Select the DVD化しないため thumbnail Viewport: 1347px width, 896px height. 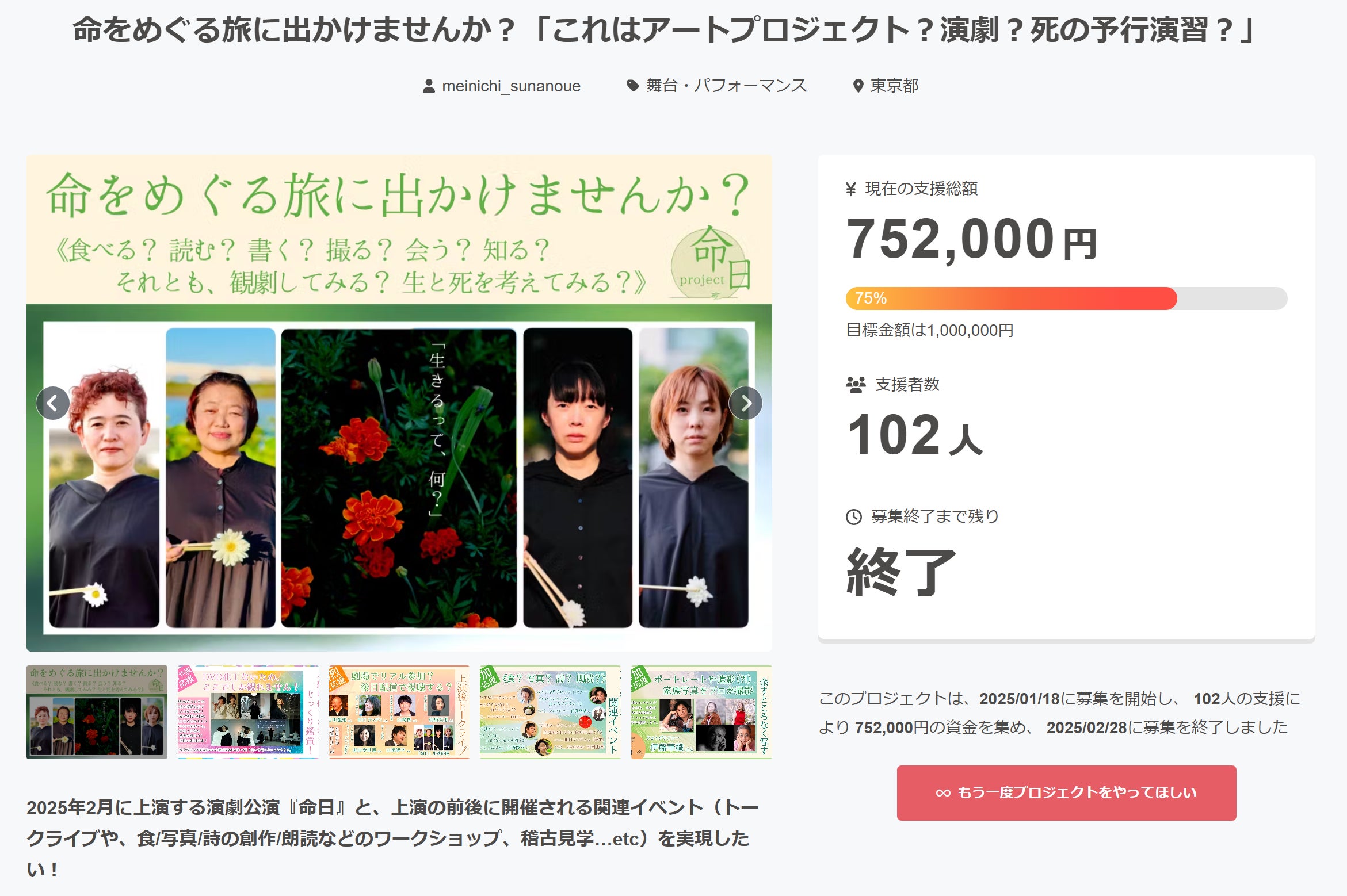[248, 712]
